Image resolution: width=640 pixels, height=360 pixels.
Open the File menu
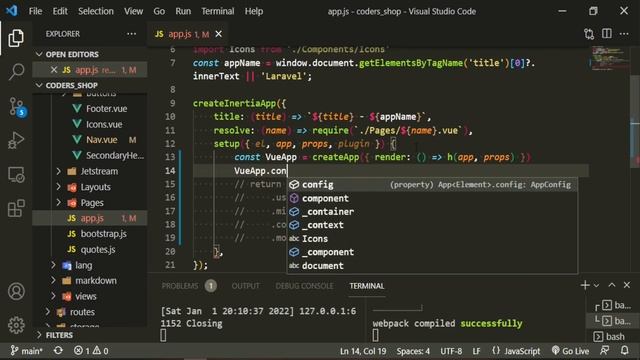pyautogui.click(x=36, y=11)
